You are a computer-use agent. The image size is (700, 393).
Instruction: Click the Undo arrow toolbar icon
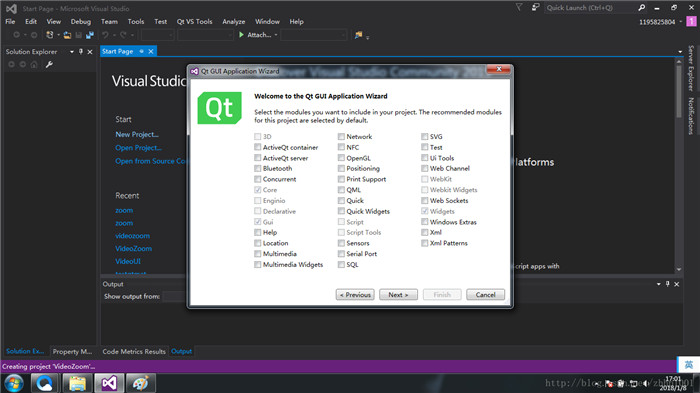coord(105,34)
